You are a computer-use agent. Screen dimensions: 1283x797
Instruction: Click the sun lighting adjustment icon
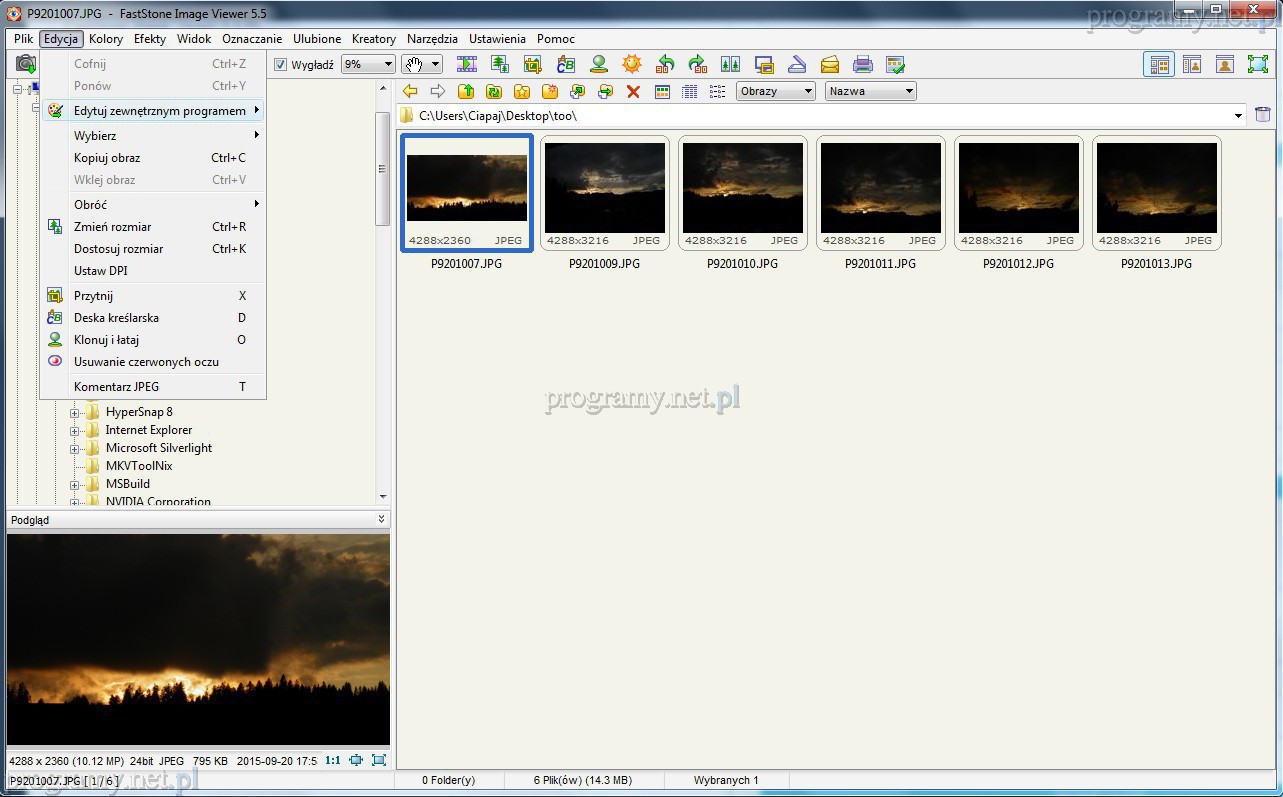click(631, 65)
